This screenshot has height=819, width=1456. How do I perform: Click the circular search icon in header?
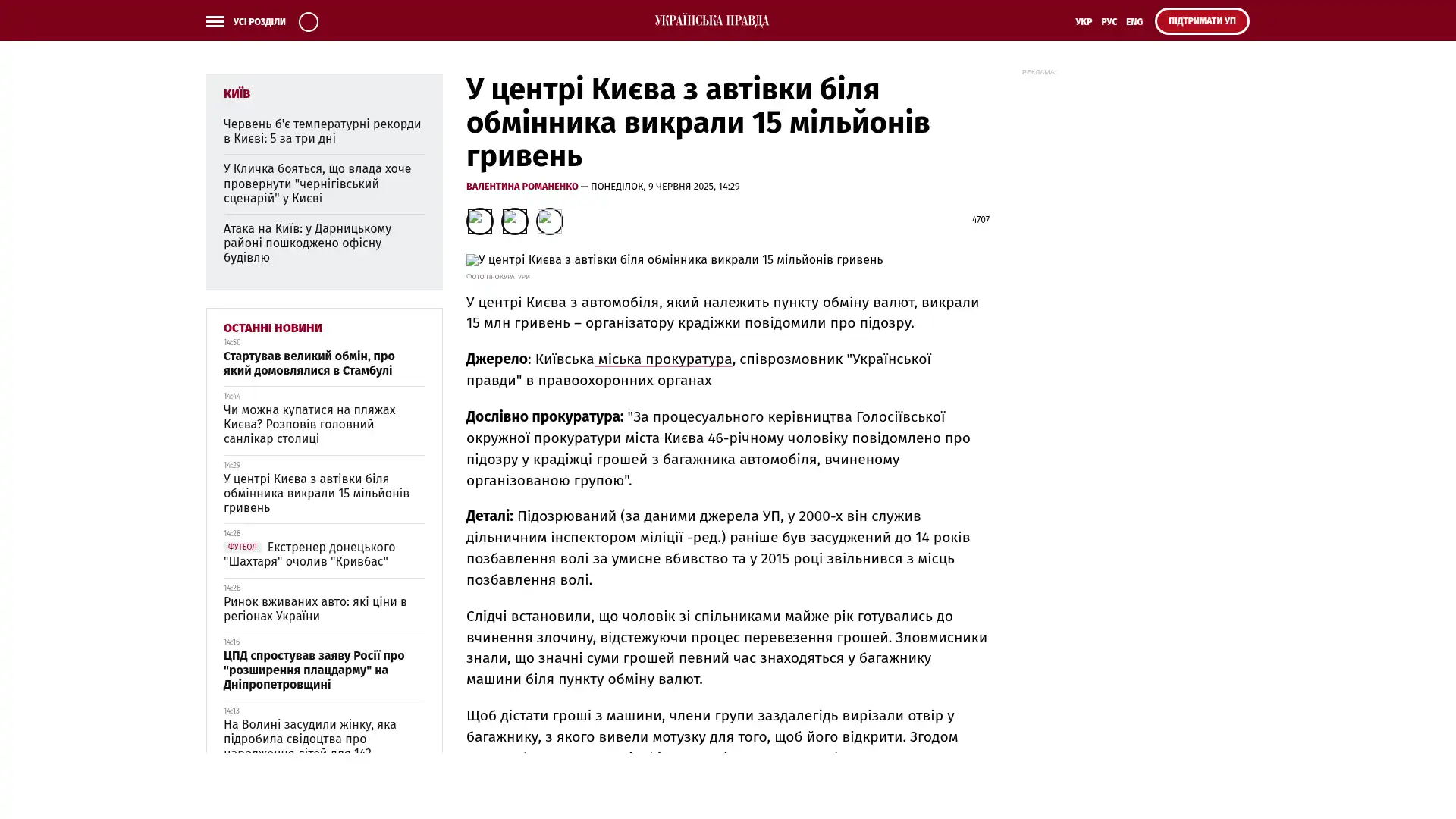(x=308, y=22)
